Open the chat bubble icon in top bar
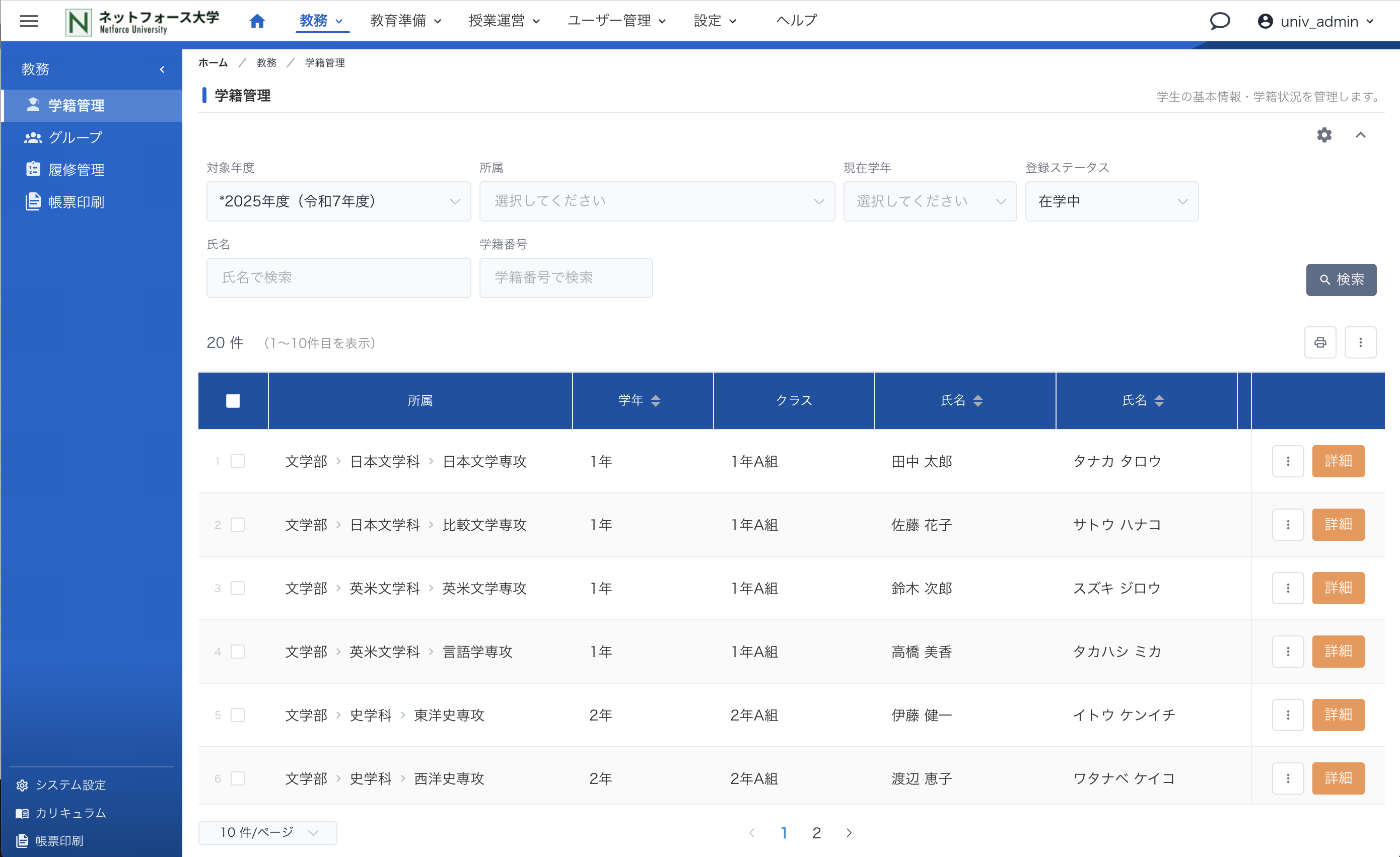This screenshot has width=1400, height=857. pyautogui.click(x=1220, y=21)
